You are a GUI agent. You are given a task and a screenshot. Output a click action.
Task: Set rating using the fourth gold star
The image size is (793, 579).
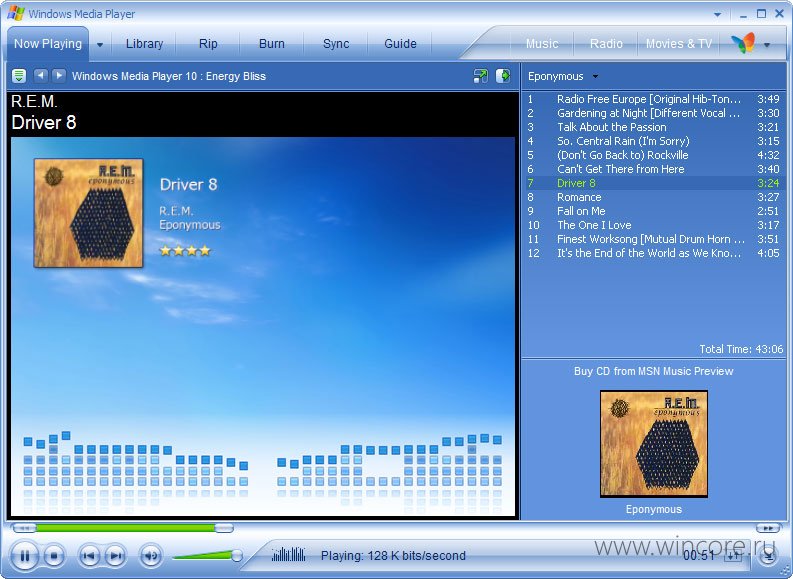pyautogui.click(x=205, y=250)
